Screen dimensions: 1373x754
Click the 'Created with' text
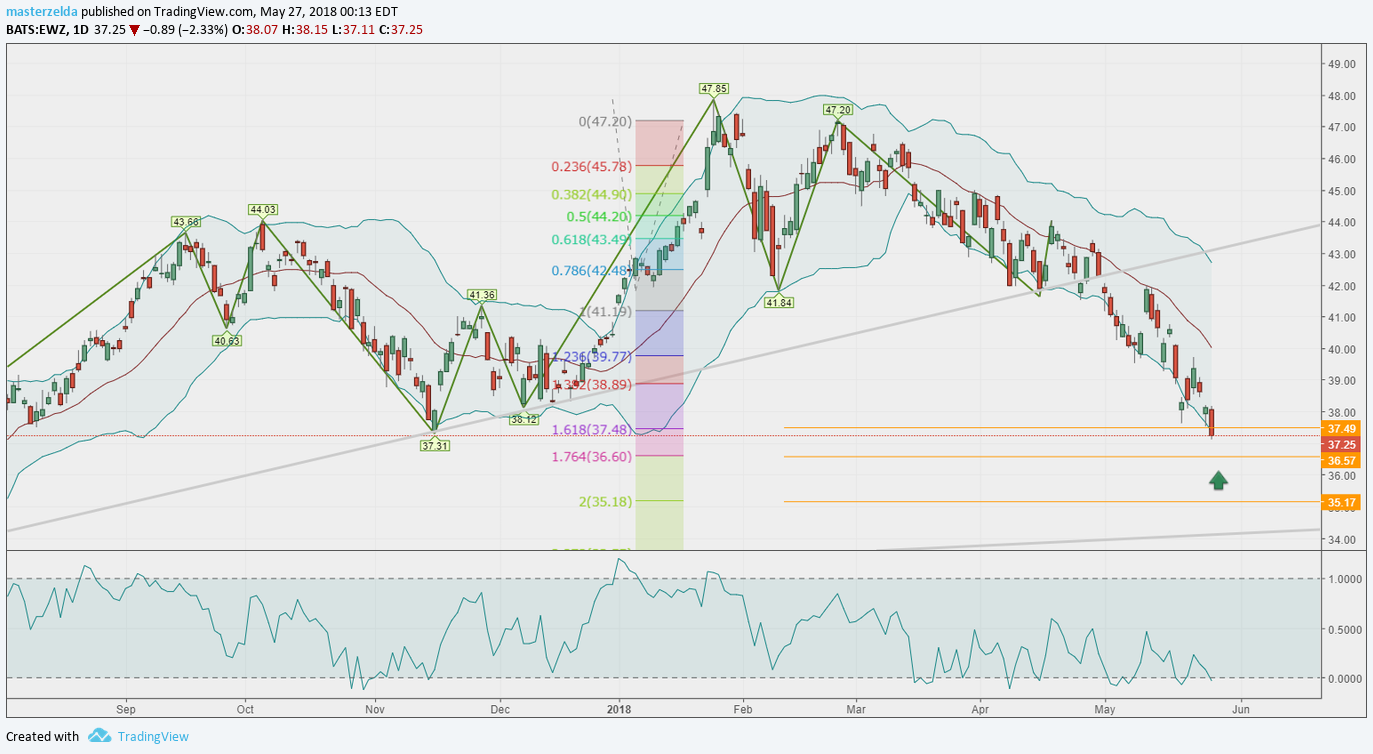(x=42, y=736)
